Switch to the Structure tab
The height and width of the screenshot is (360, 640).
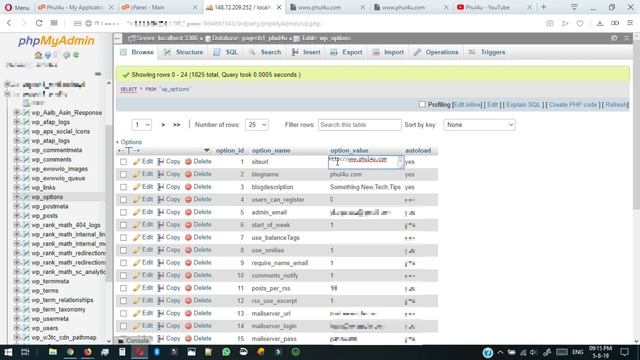tap(184, 52)
